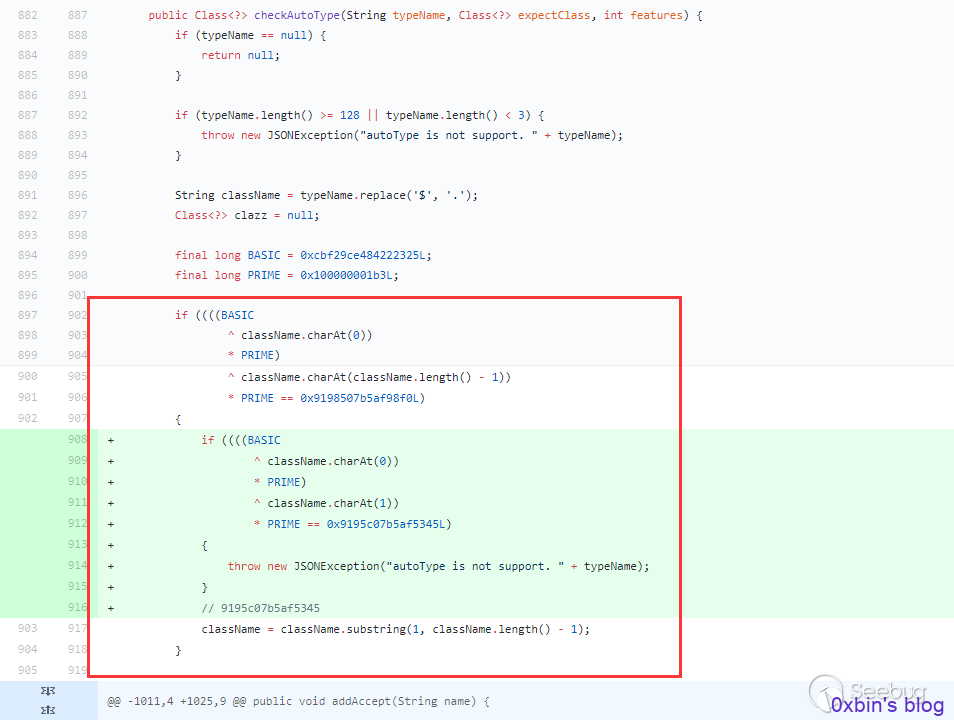Click the 'className.substring(1, ...)' assignment line
Screen dimensions: 954x720
click(395, 629)
